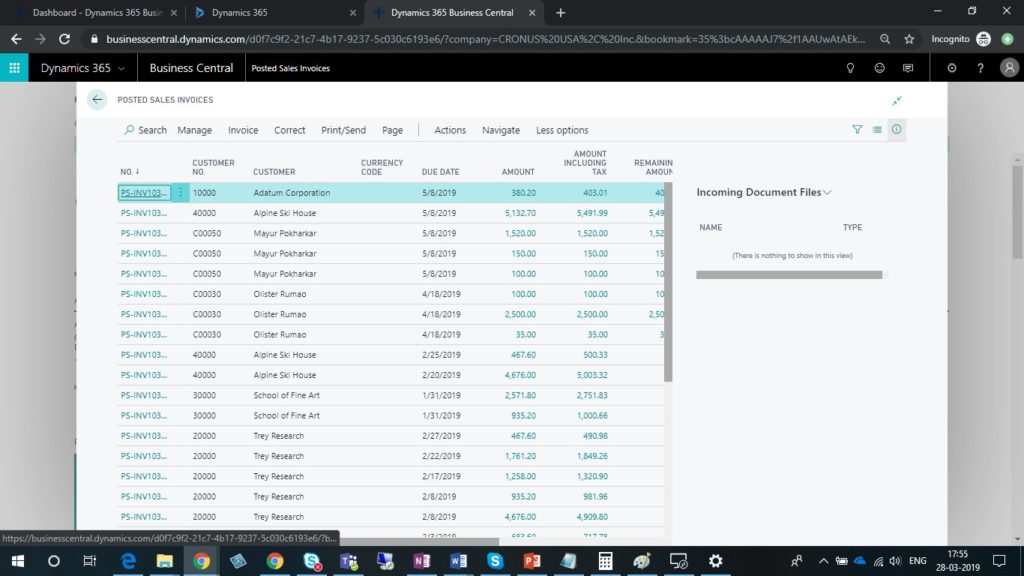Sort by the No. column header
This screenshot has width=1024, height=576.
pos(129,172)
